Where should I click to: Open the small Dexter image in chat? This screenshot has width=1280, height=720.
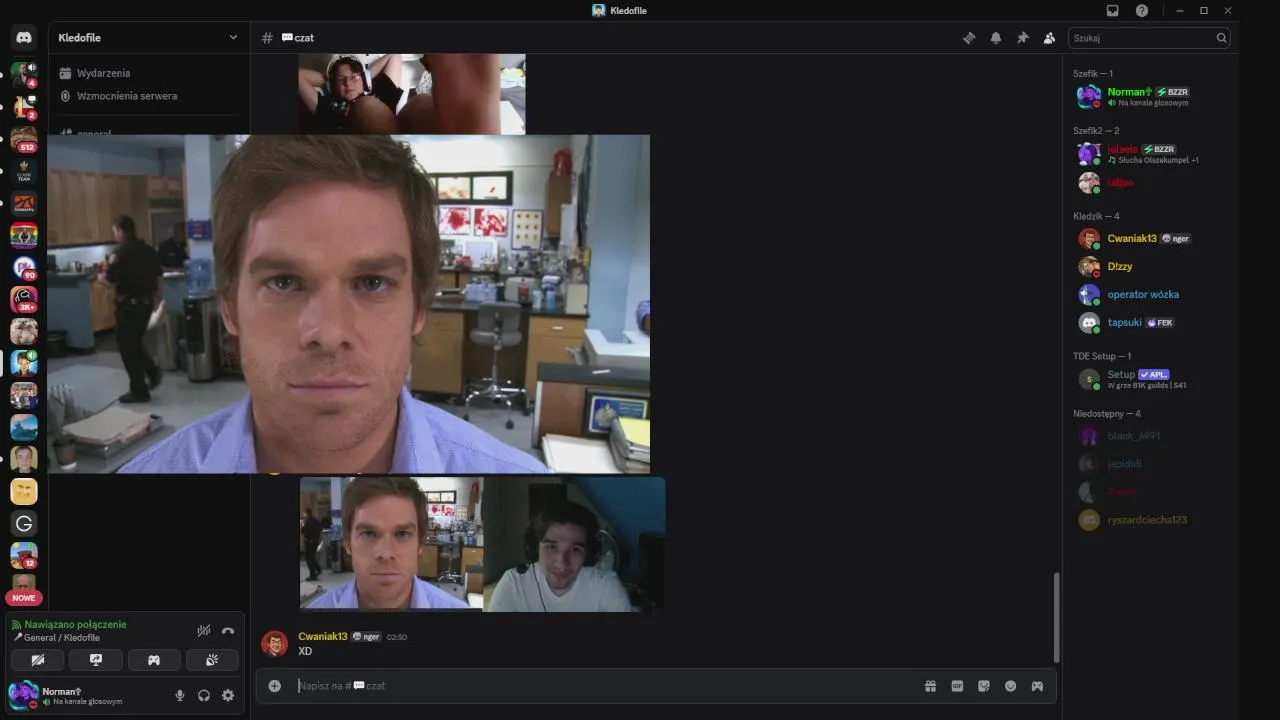click(391, 544)
